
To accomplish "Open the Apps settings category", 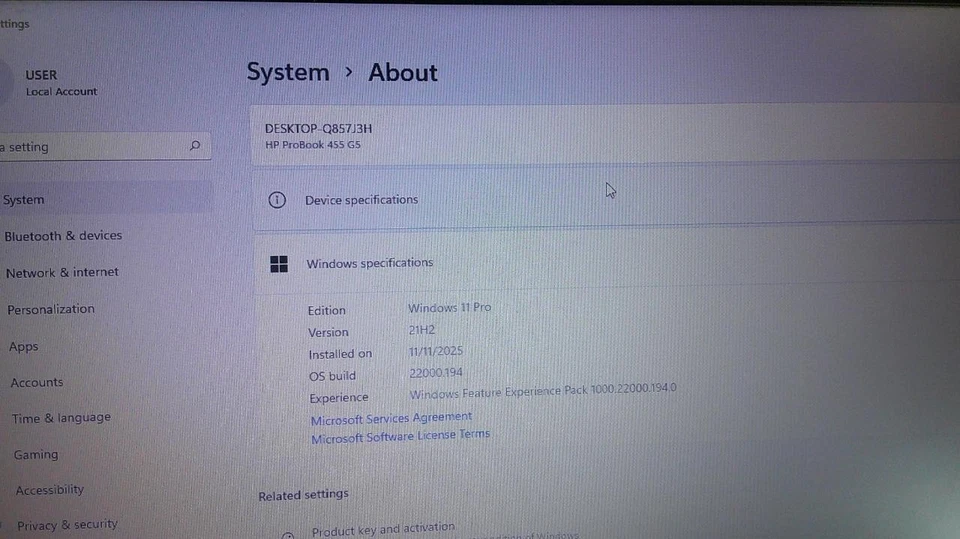I will pyautogui.click(x=23, y=347).
